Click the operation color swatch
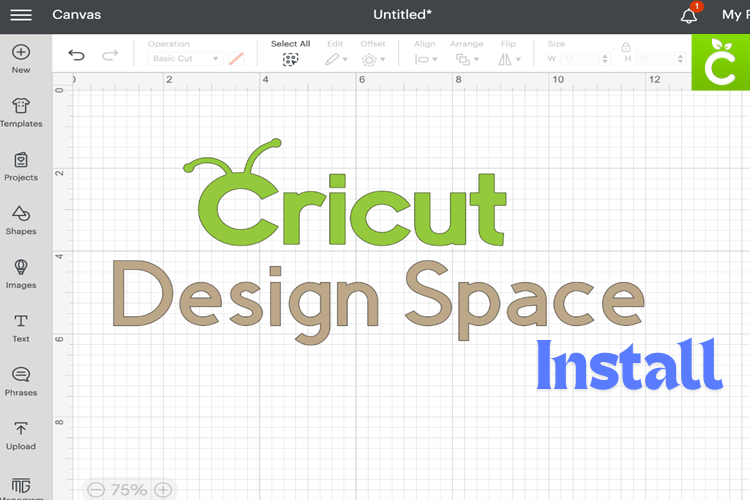The width and height of the screenshot is (750, 500). [x=236, y=59]
